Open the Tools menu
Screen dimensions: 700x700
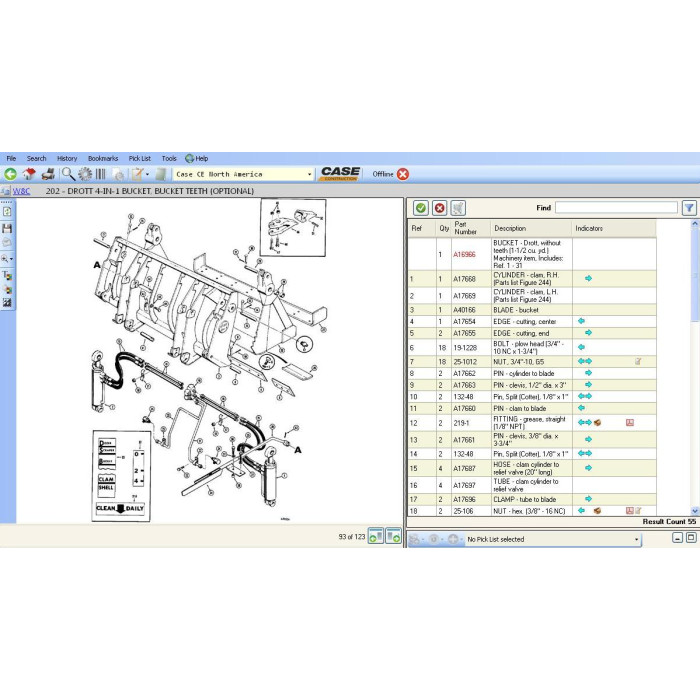(x=169, y=158)
